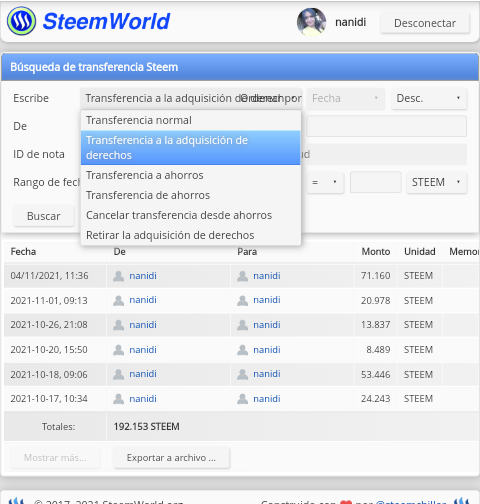Open sender nanidi link in 2021-10-20 row
The width and height of the screenshot is (480, 504).
(x=143, y=350)
